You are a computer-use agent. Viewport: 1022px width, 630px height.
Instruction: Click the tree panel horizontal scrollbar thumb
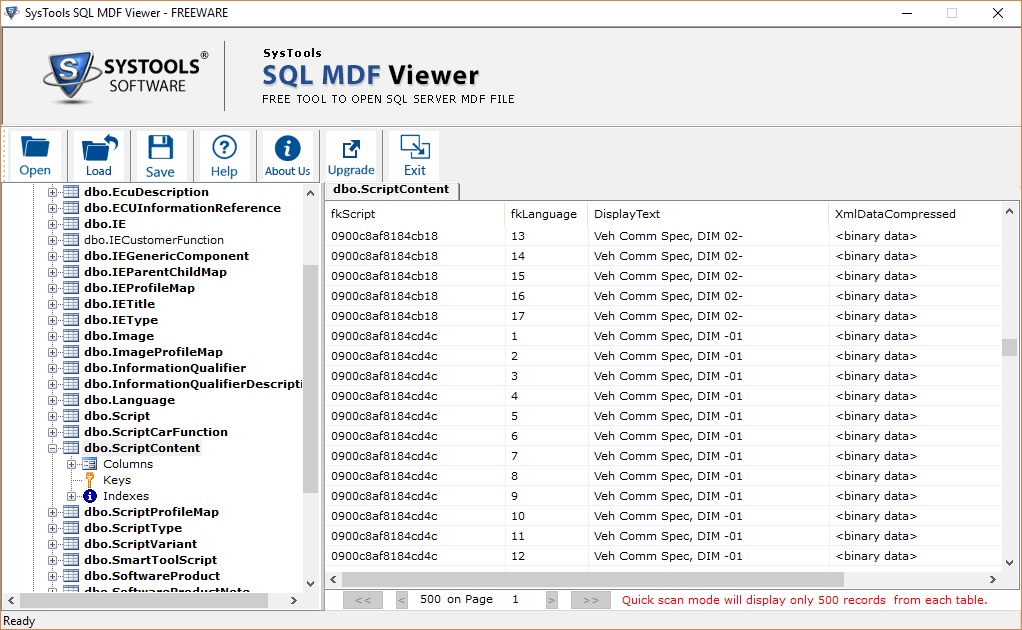143,600
